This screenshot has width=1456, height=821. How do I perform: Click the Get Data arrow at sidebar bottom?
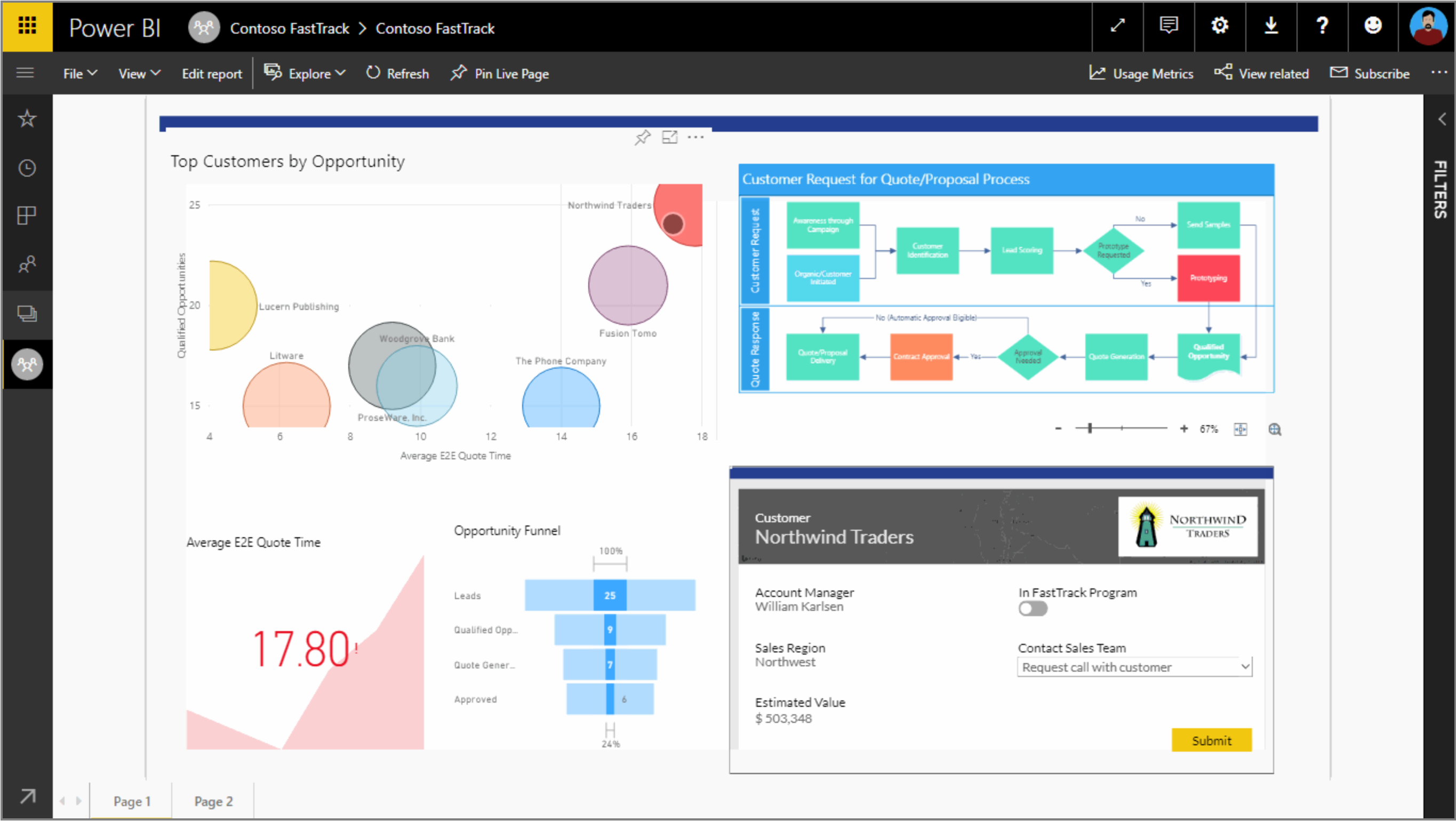click(27, 796)
